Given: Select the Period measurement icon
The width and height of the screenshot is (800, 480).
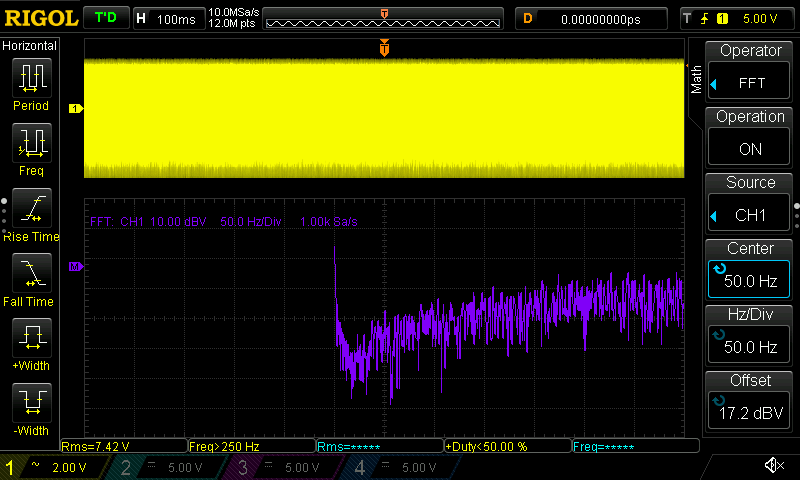Looking at the screenshot, I should click(x=30, y=78).
